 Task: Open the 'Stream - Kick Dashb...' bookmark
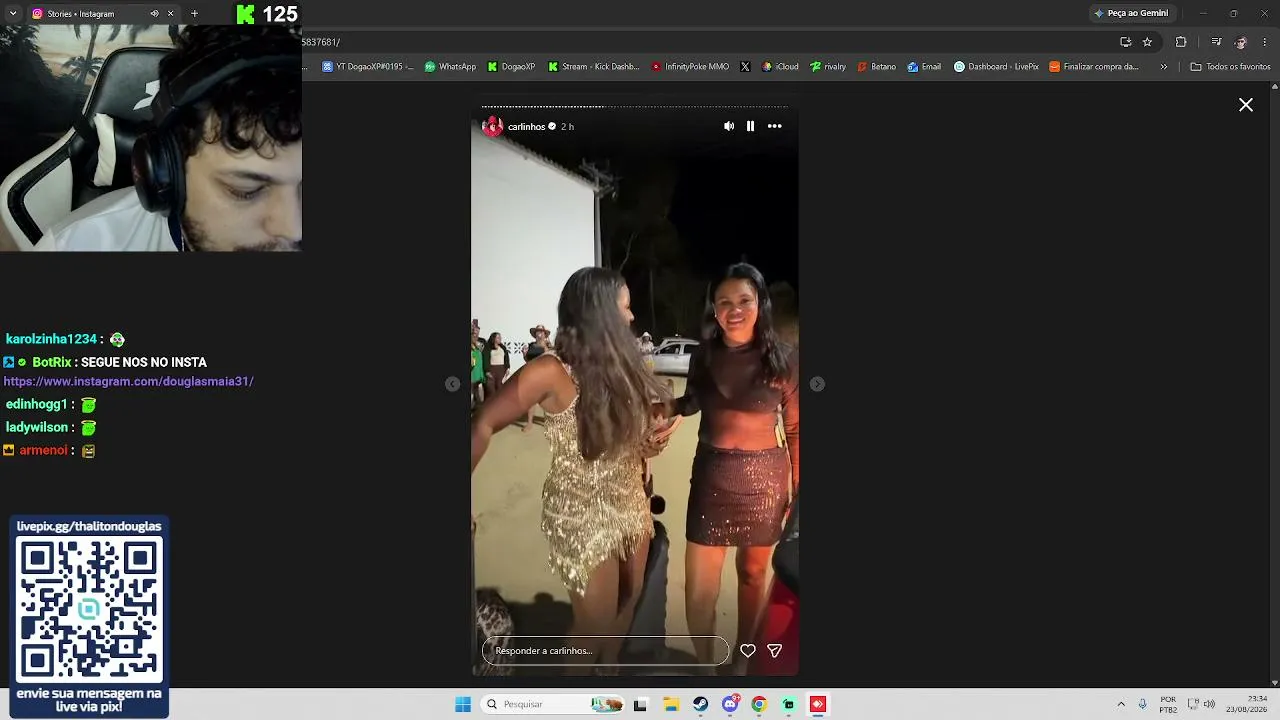pyautogui.click(x=593, y=67)
